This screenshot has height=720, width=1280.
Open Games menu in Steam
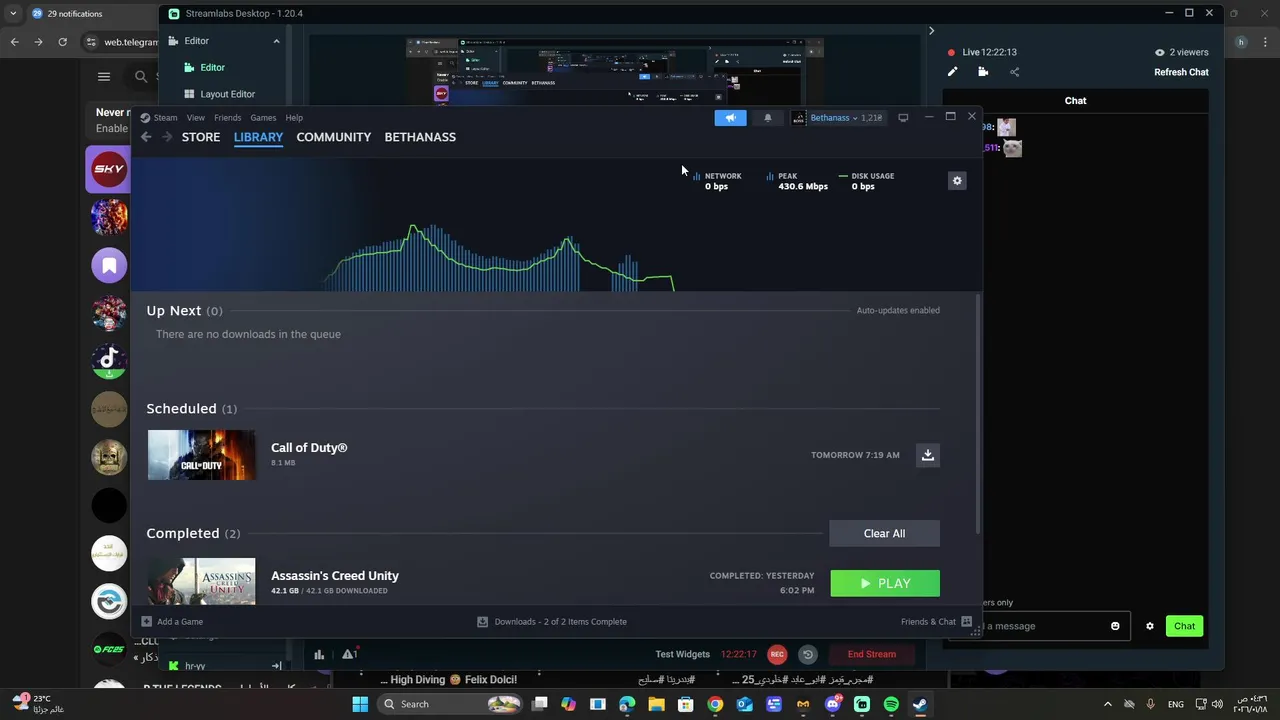click(263, 118)
